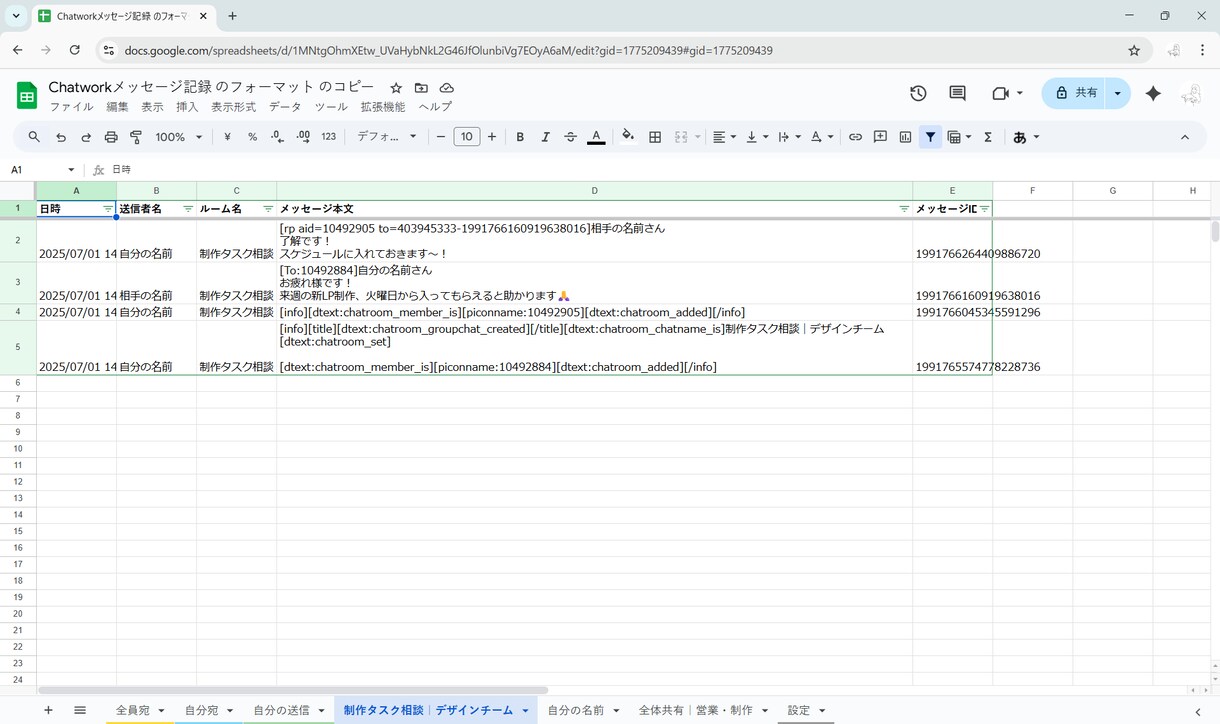Open number format 123 menu
This screenshot has height=724, width=1220.
(328, 137)
